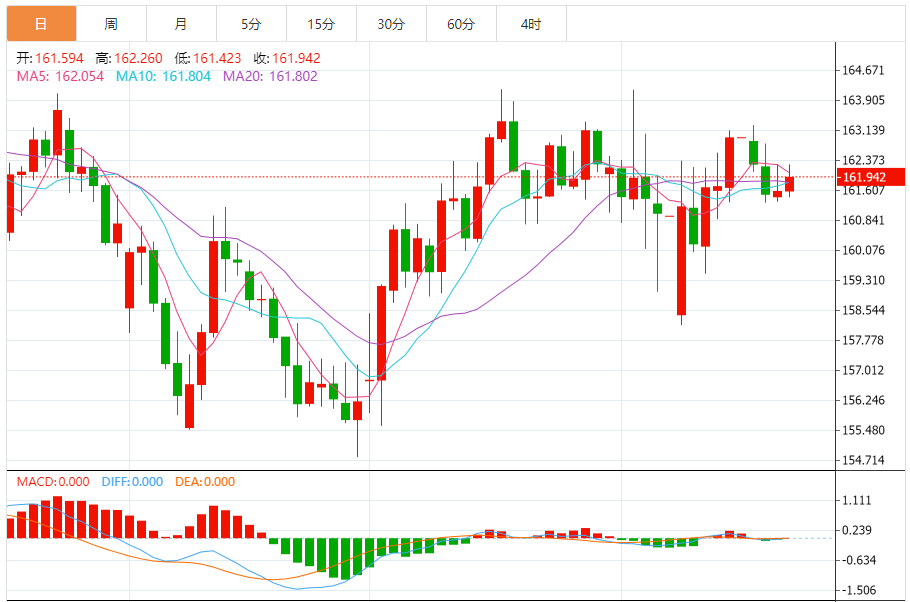Open the 30分 timeframe tab
The height and width of the screenshot is (602, 910).
(x=391, y=24)
